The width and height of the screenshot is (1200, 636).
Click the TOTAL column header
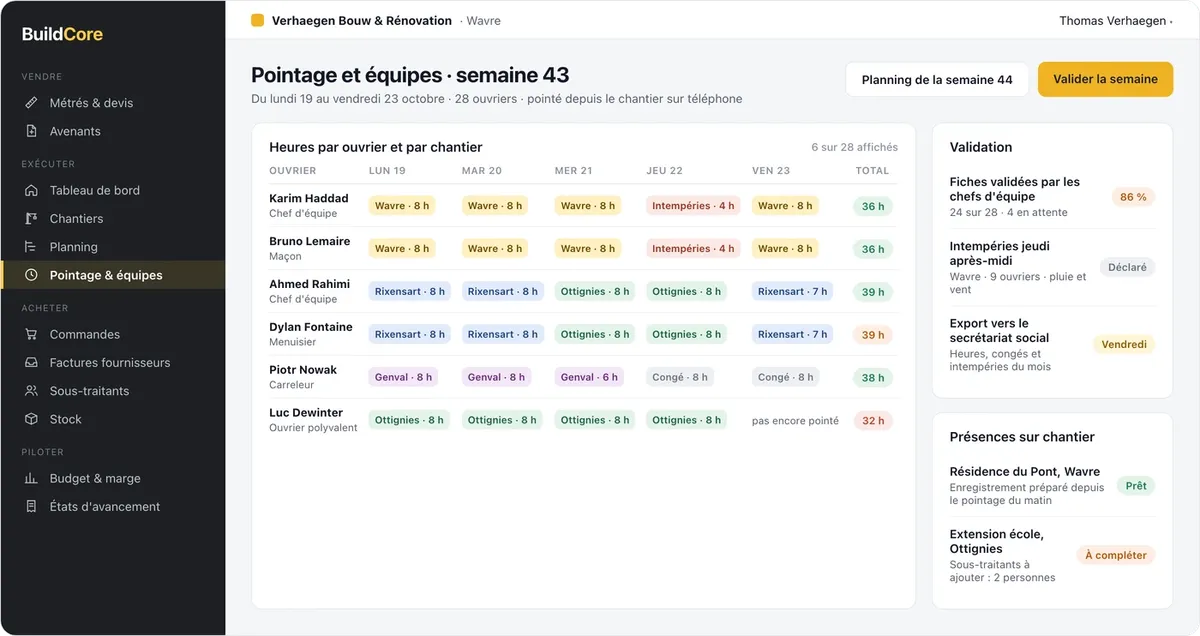(872, 171)
